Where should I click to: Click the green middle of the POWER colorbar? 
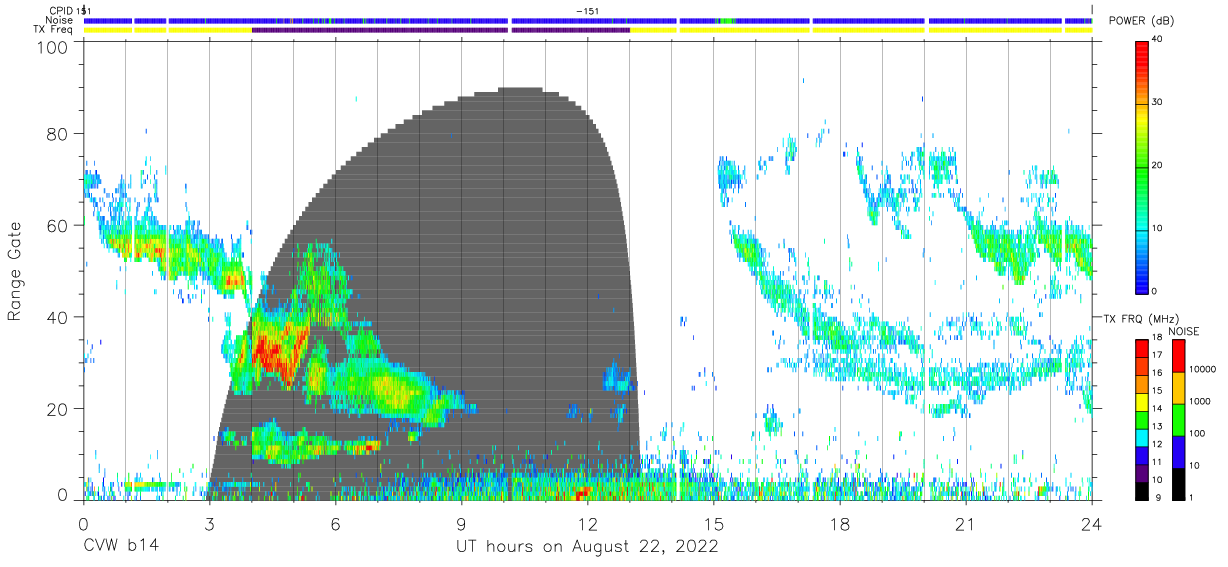1143,166
